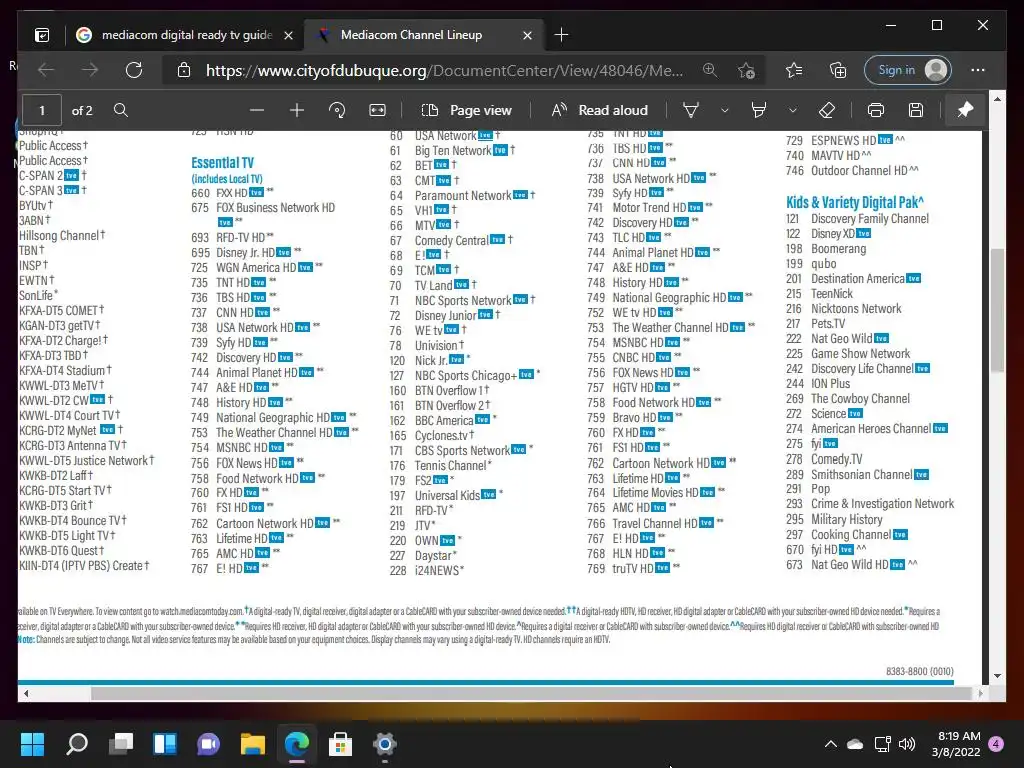Screen dimensions: 1024x768
Task: Unpin the PDF toolbar
Action: point(965,110)
